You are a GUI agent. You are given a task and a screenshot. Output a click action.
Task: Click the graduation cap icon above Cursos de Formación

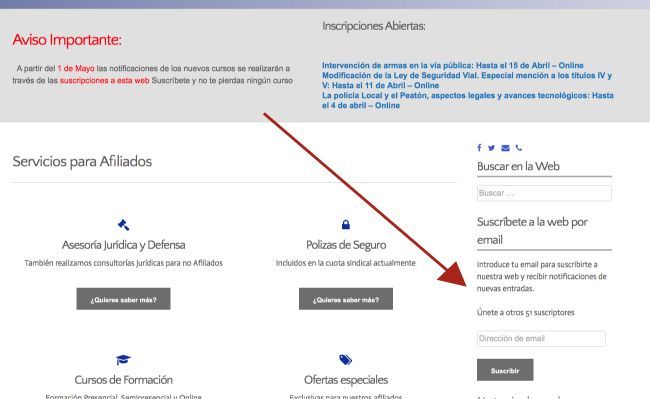(123, 359)
